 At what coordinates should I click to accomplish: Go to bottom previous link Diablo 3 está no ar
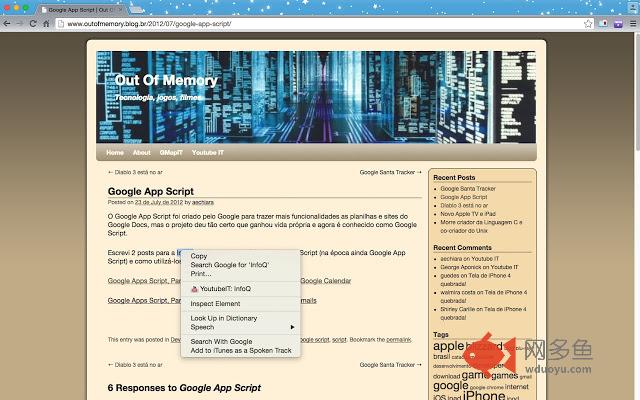click(135, 365)
